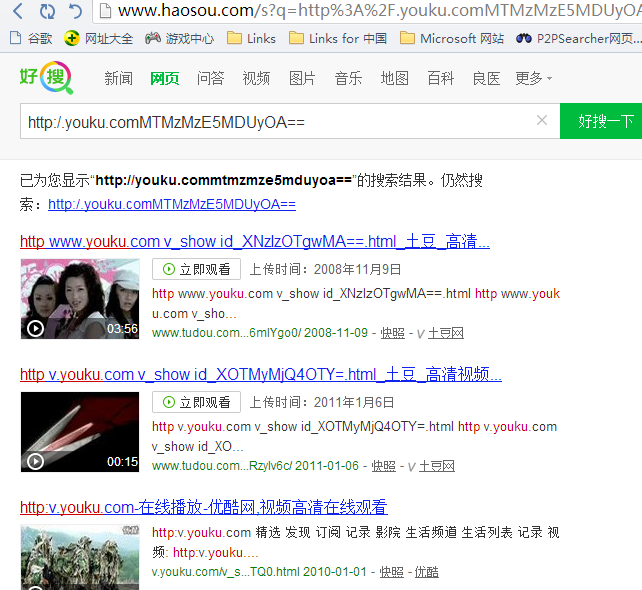The height and width of the screenshot is (590, 642).
Task: Switch to the 视频 tab
Action: (256, 78)
